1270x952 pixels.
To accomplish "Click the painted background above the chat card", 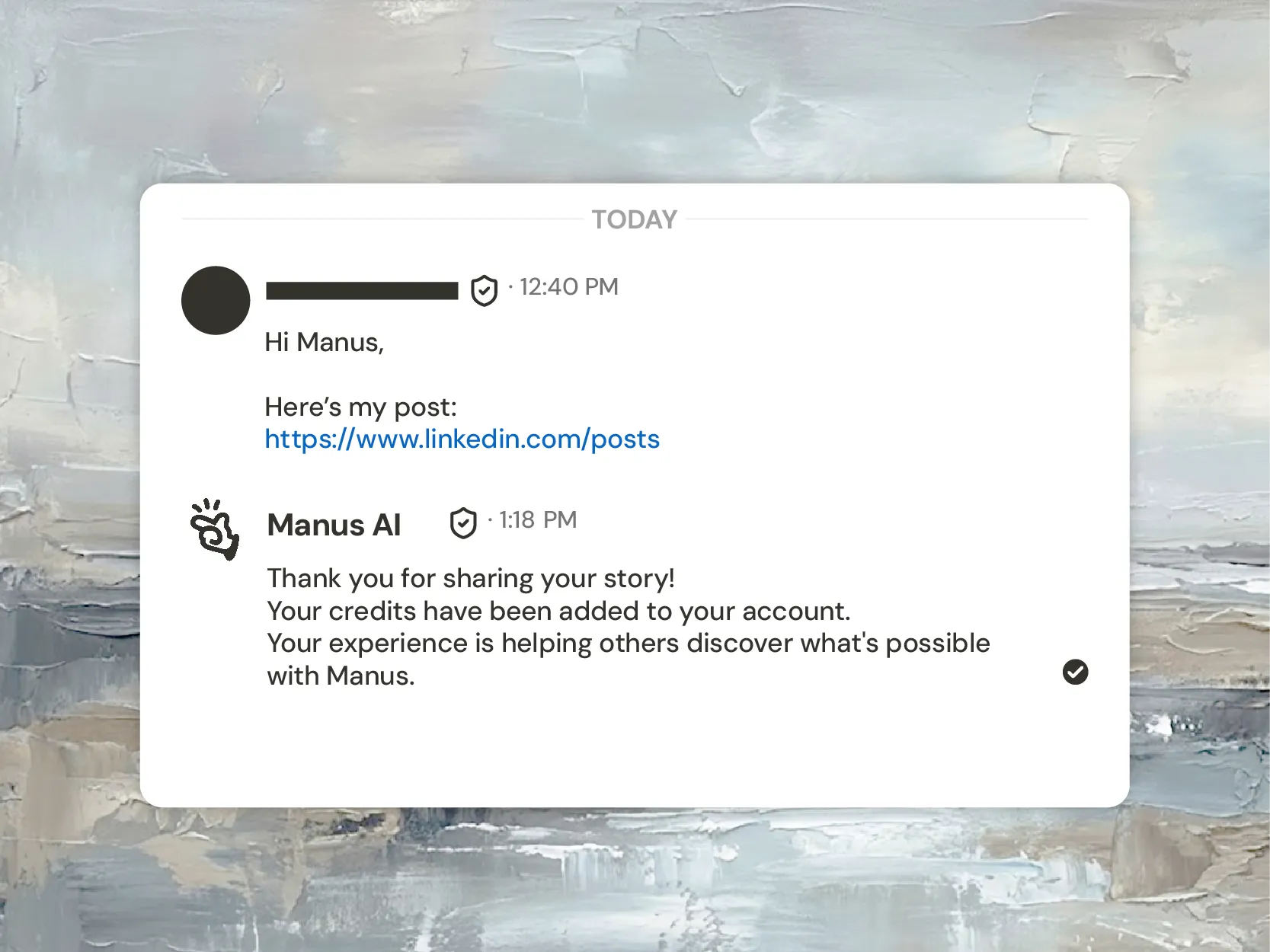I will (635, 91).
